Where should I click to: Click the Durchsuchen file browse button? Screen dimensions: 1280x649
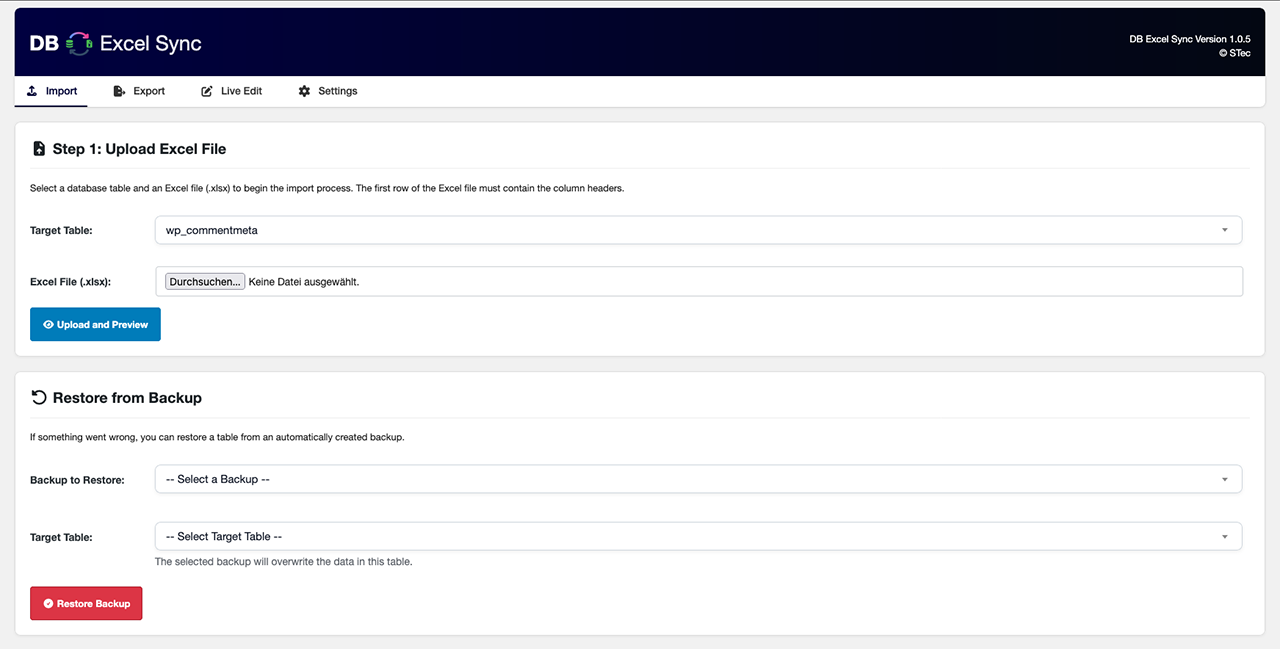click(205, 282)
